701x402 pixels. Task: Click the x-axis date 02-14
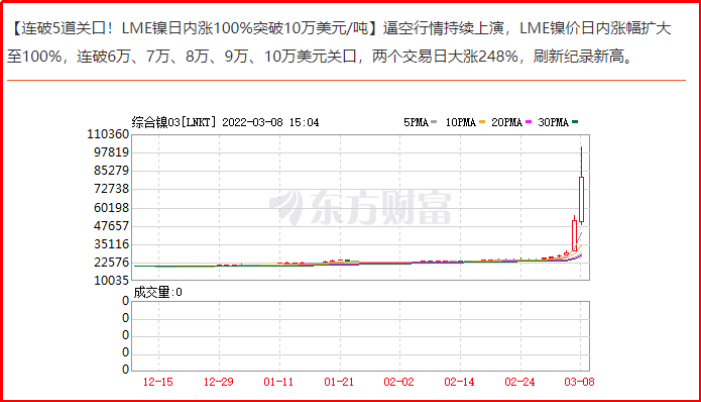click(x=459, y=382)
